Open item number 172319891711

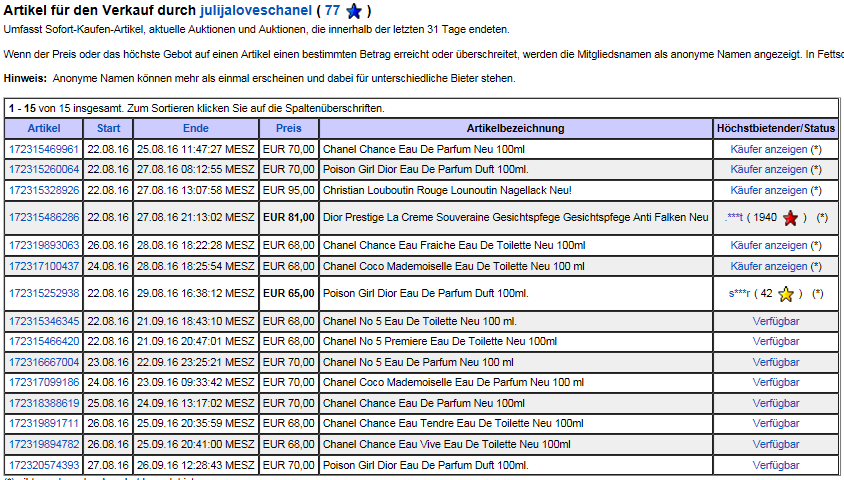coord(44,423)
